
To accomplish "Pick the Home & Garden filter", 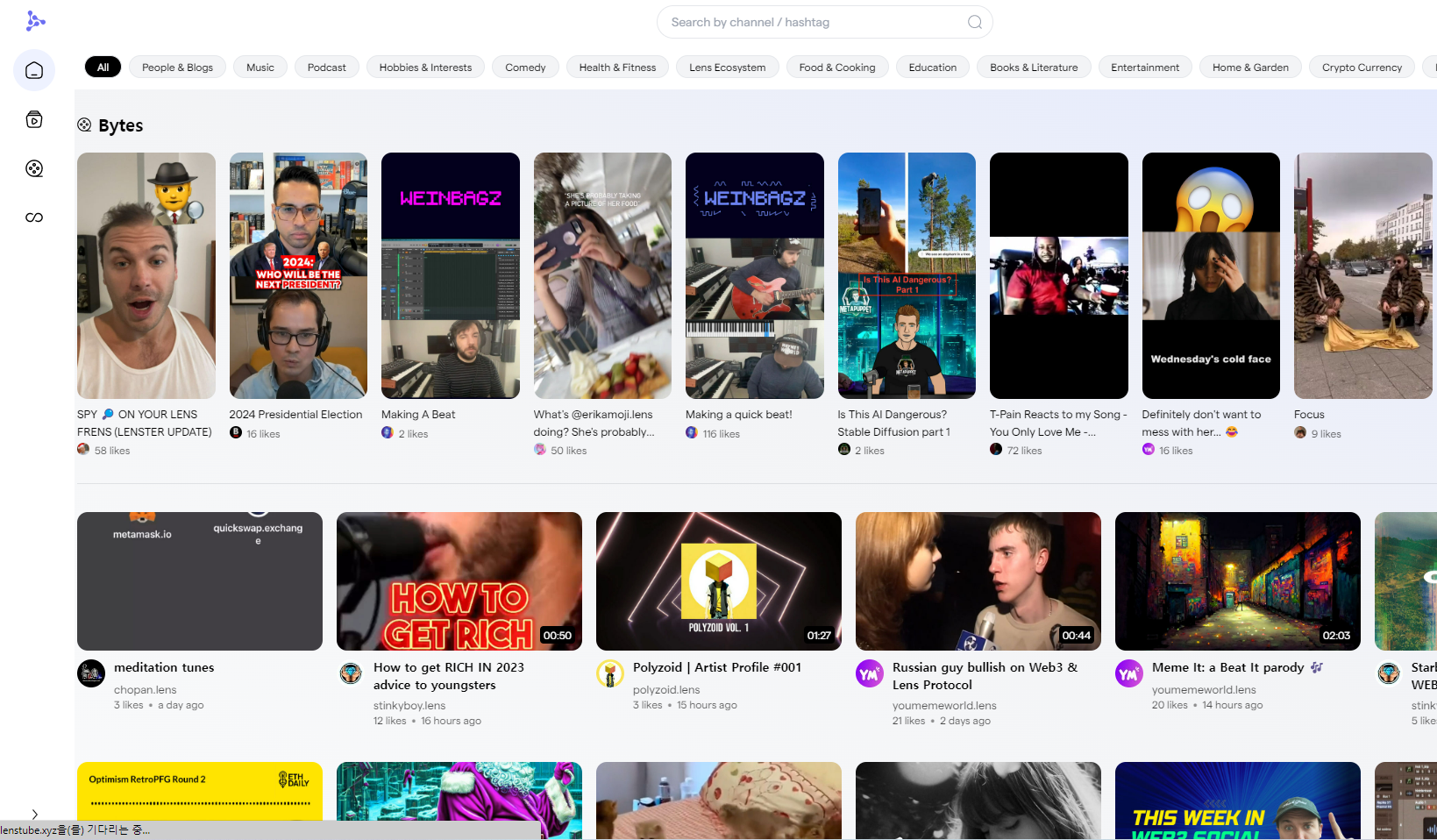I will point(1250,68).
